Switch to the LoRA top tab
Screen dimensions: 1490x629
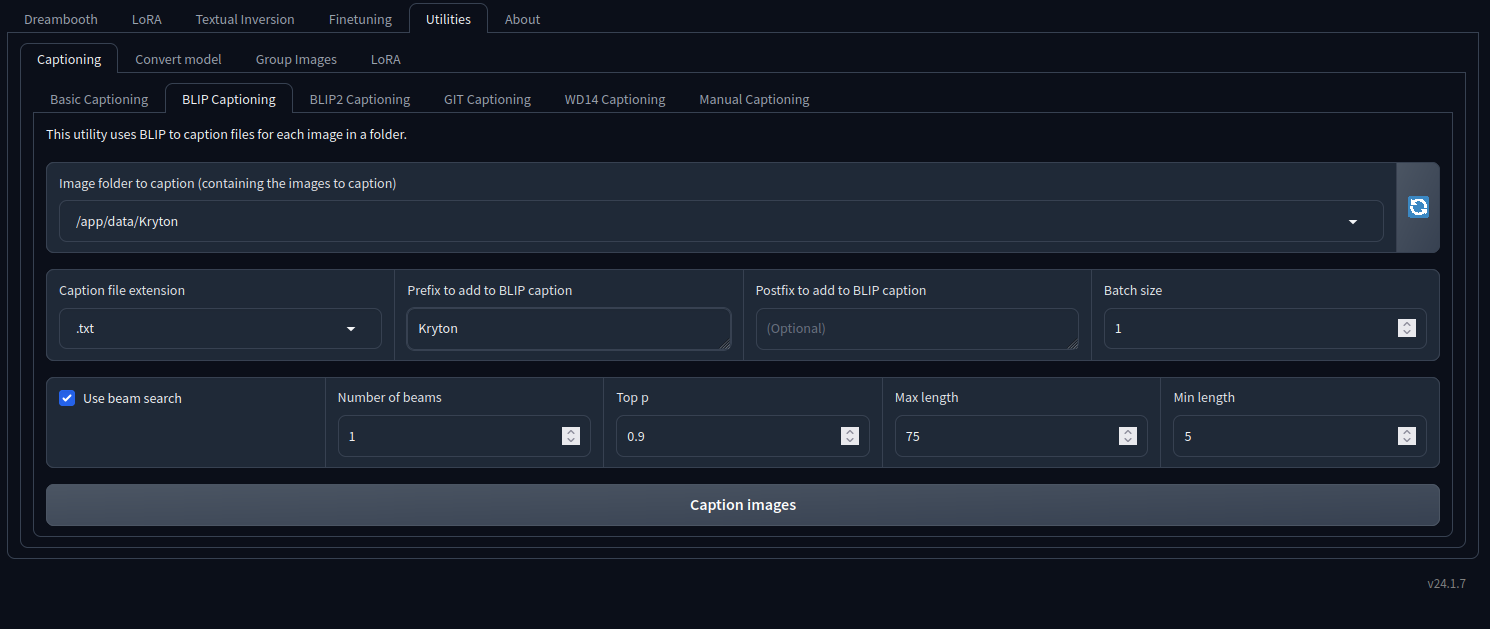click(x=146, y=19)
